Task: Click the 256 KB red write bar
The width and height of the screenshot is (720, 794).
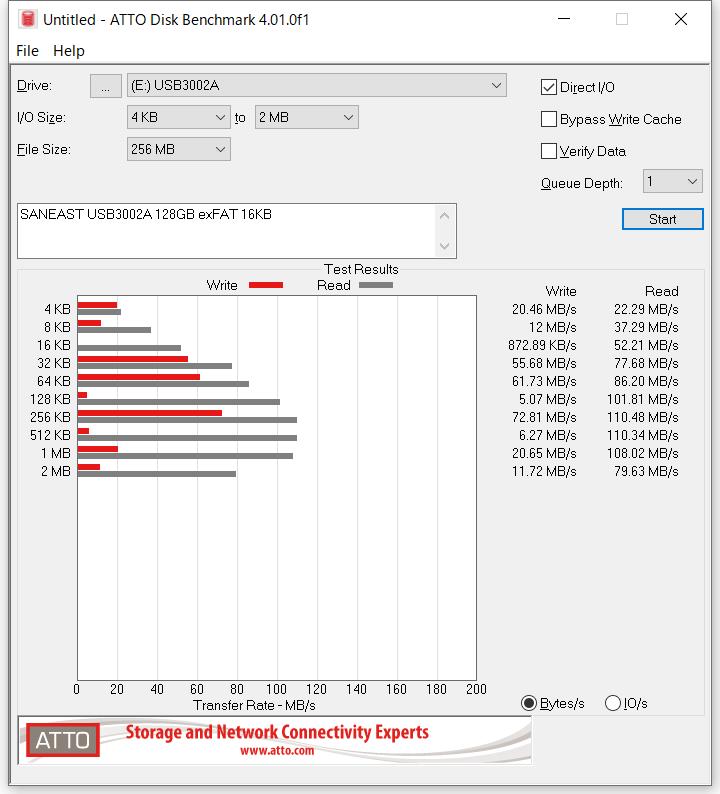Action: coord(150,413)
